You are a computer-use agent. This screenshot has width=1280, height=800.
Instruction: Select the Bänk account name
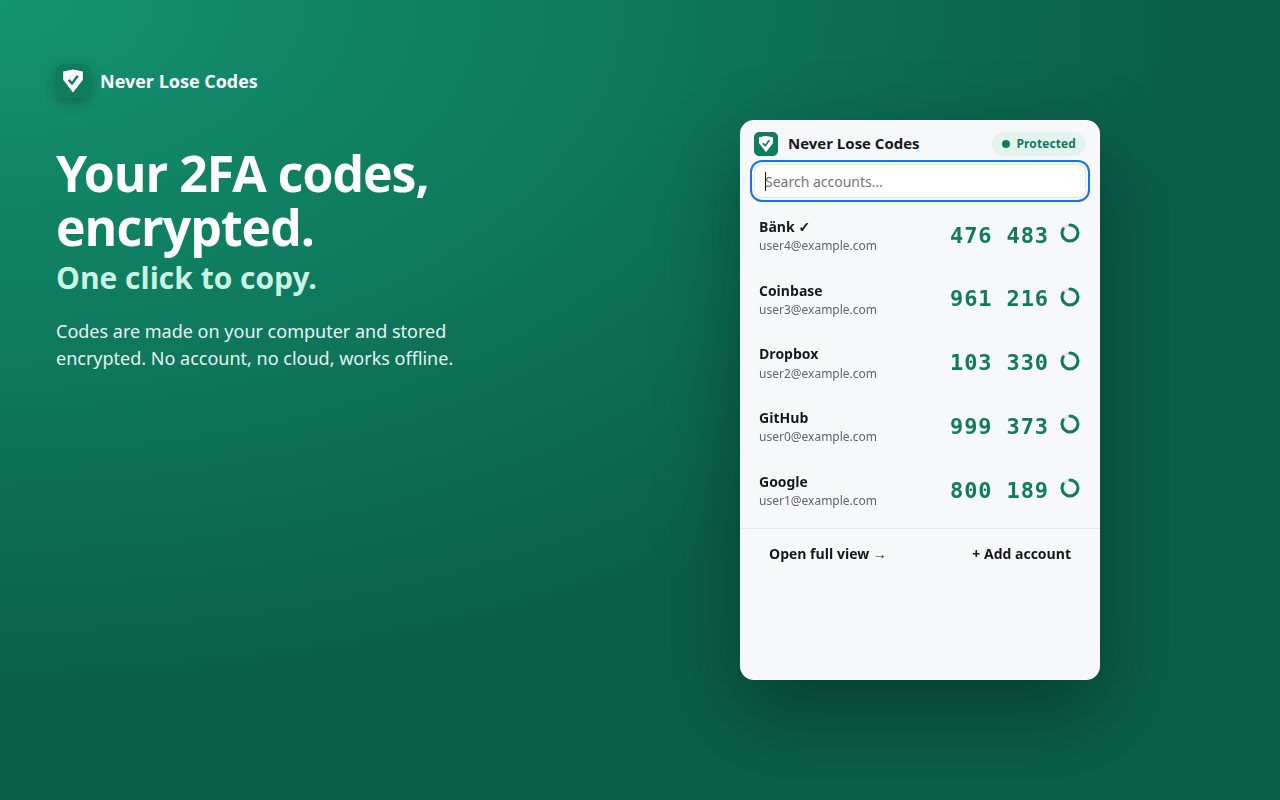click(784, 227)
